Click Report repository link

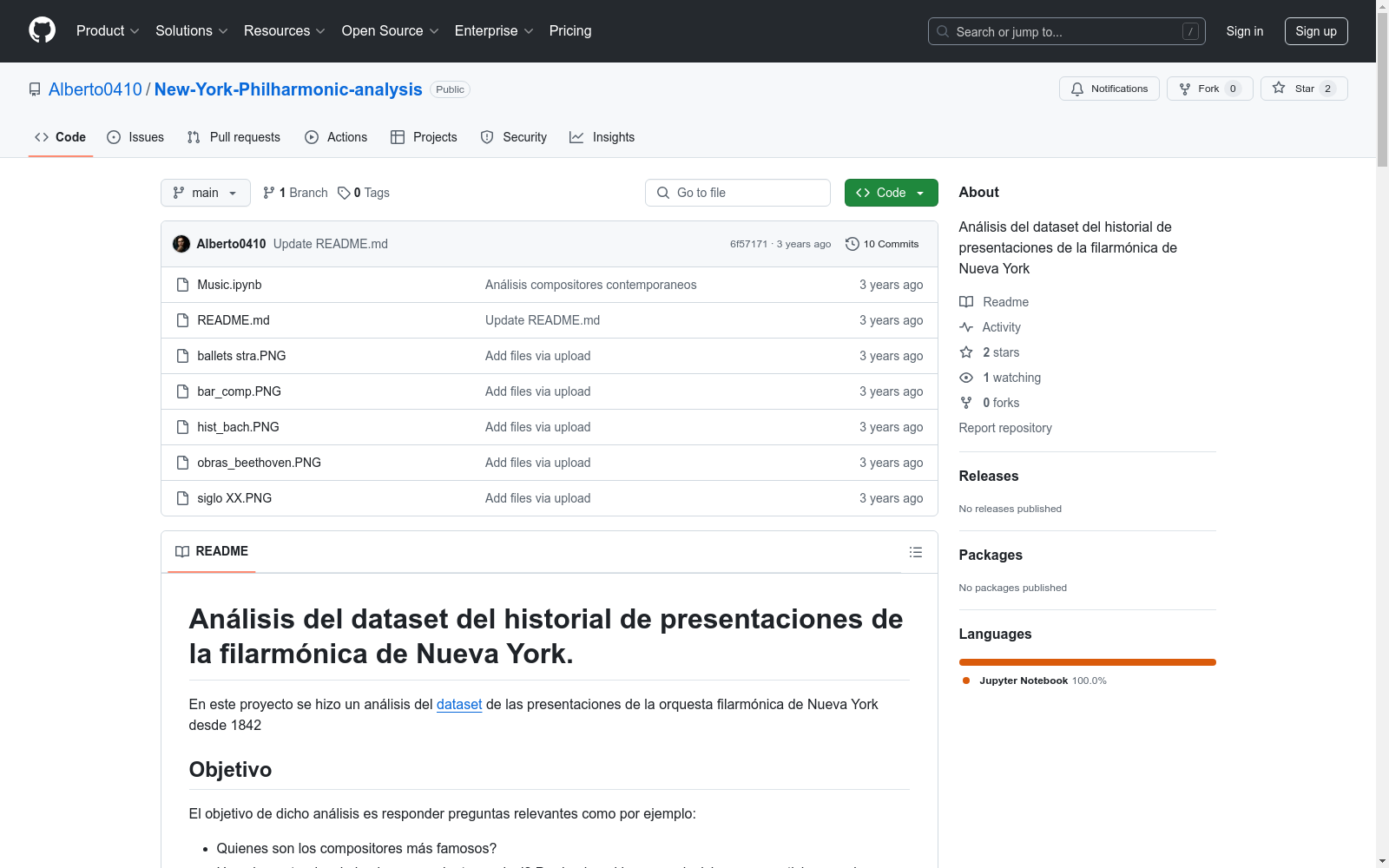1005,428
